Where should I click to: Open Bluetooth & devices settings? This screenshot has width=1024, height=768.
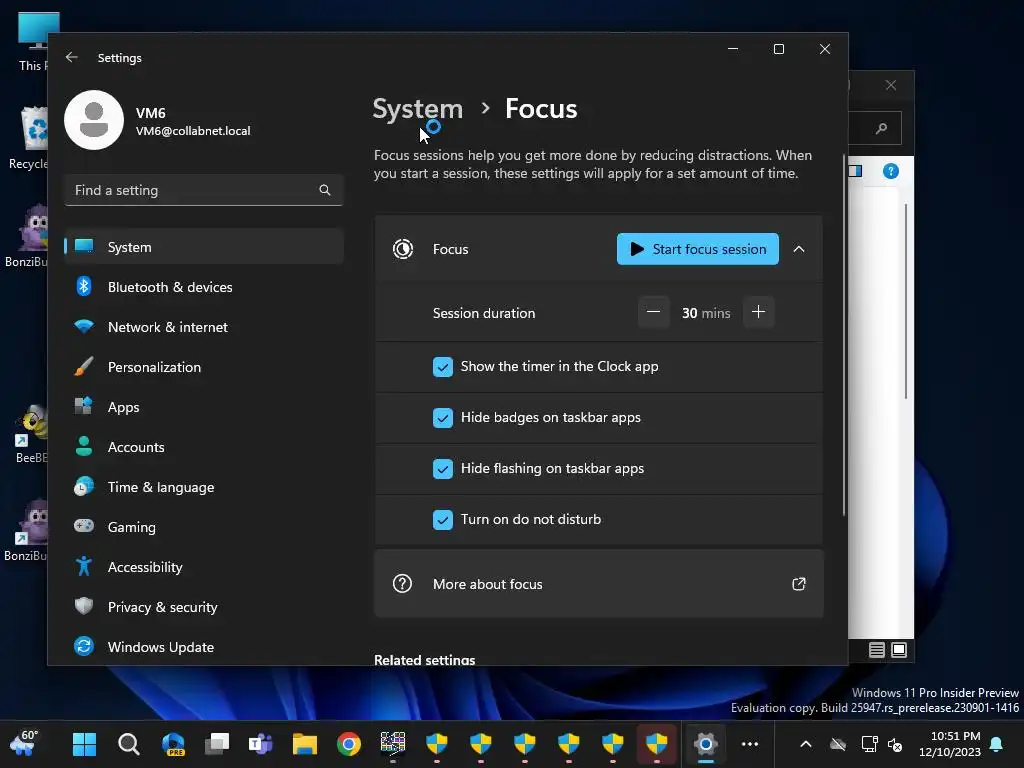[x=204, y=287]
